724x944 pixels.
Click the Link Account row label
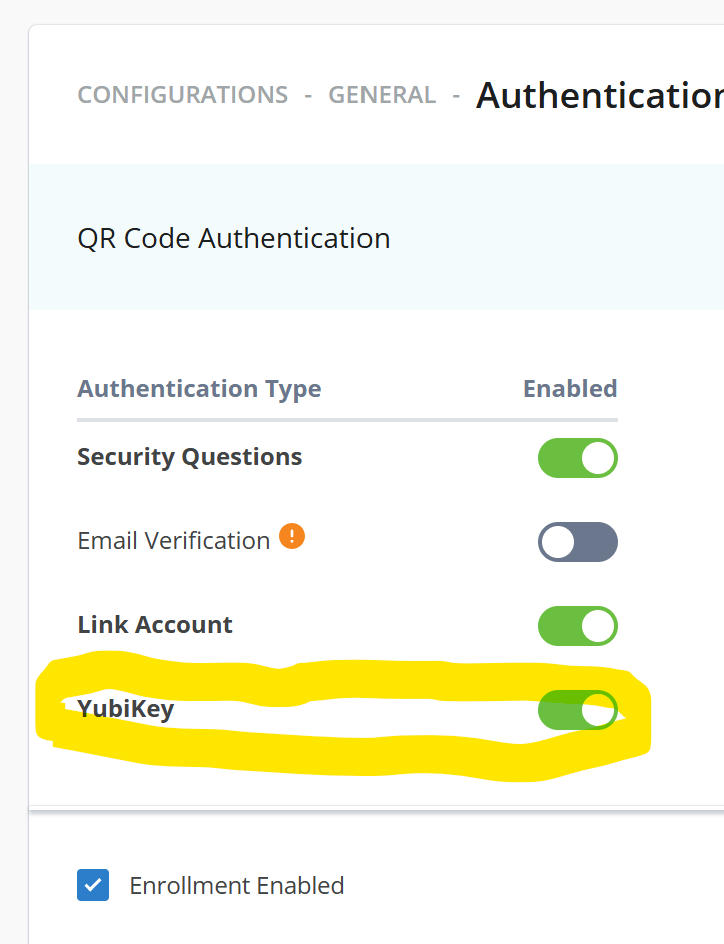pyautogui.click(x=155, y=625)
